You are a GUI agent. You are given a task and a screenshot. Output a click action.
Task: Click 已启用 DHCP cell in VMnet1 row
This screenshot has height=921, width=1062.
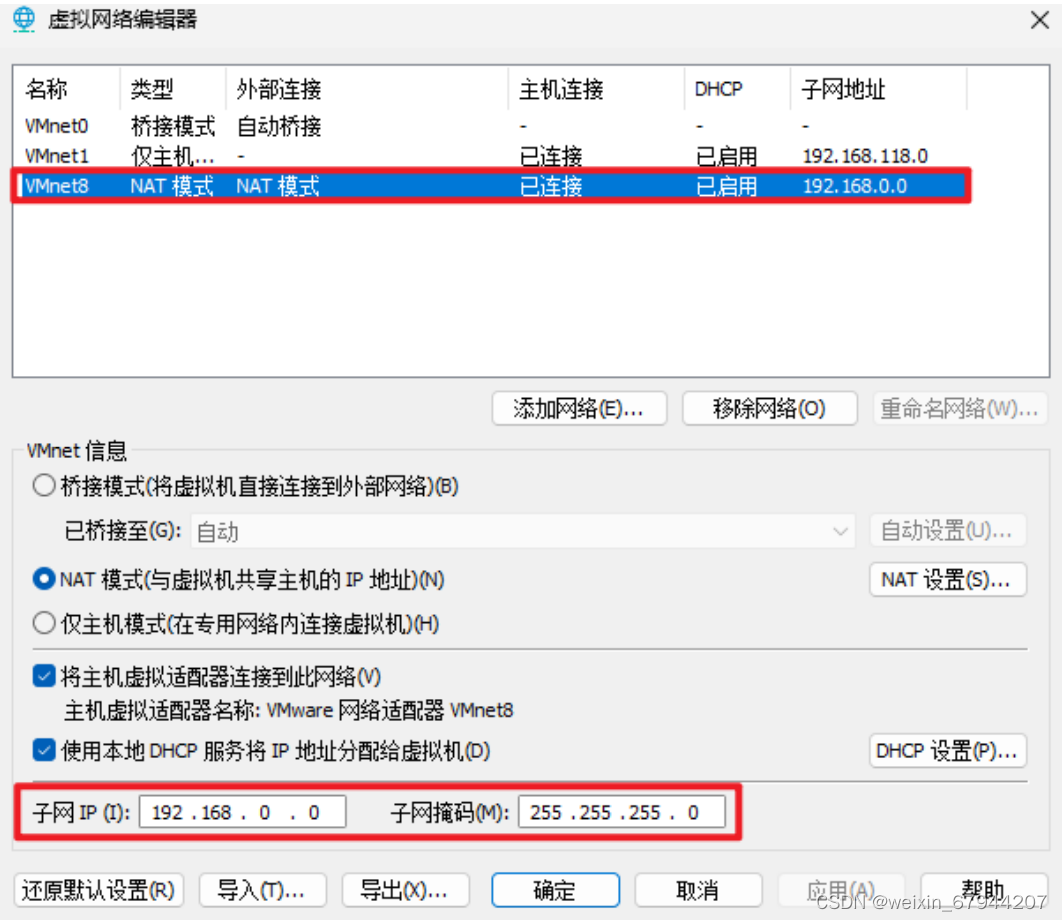(x=727, y=156)
